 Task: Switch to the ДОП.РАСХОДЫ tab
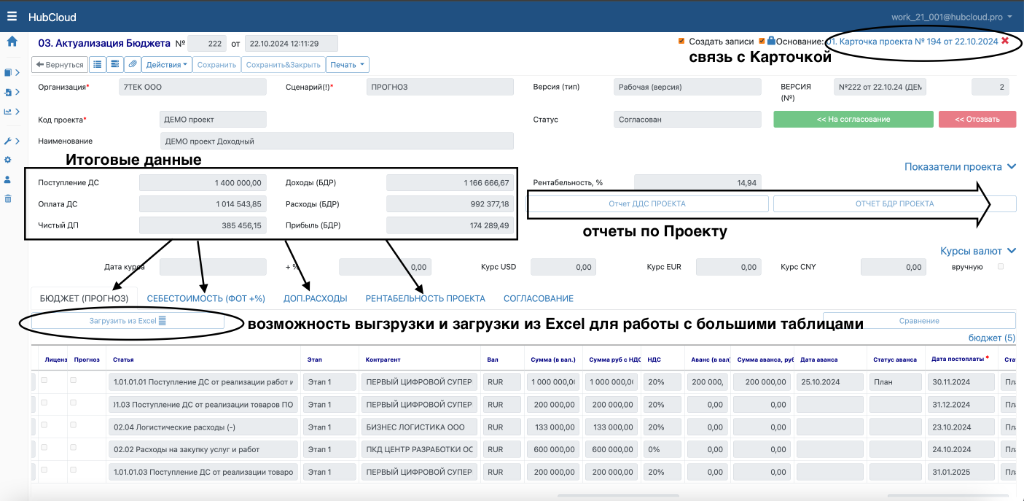pyautogui.click(x=315, y=298)
